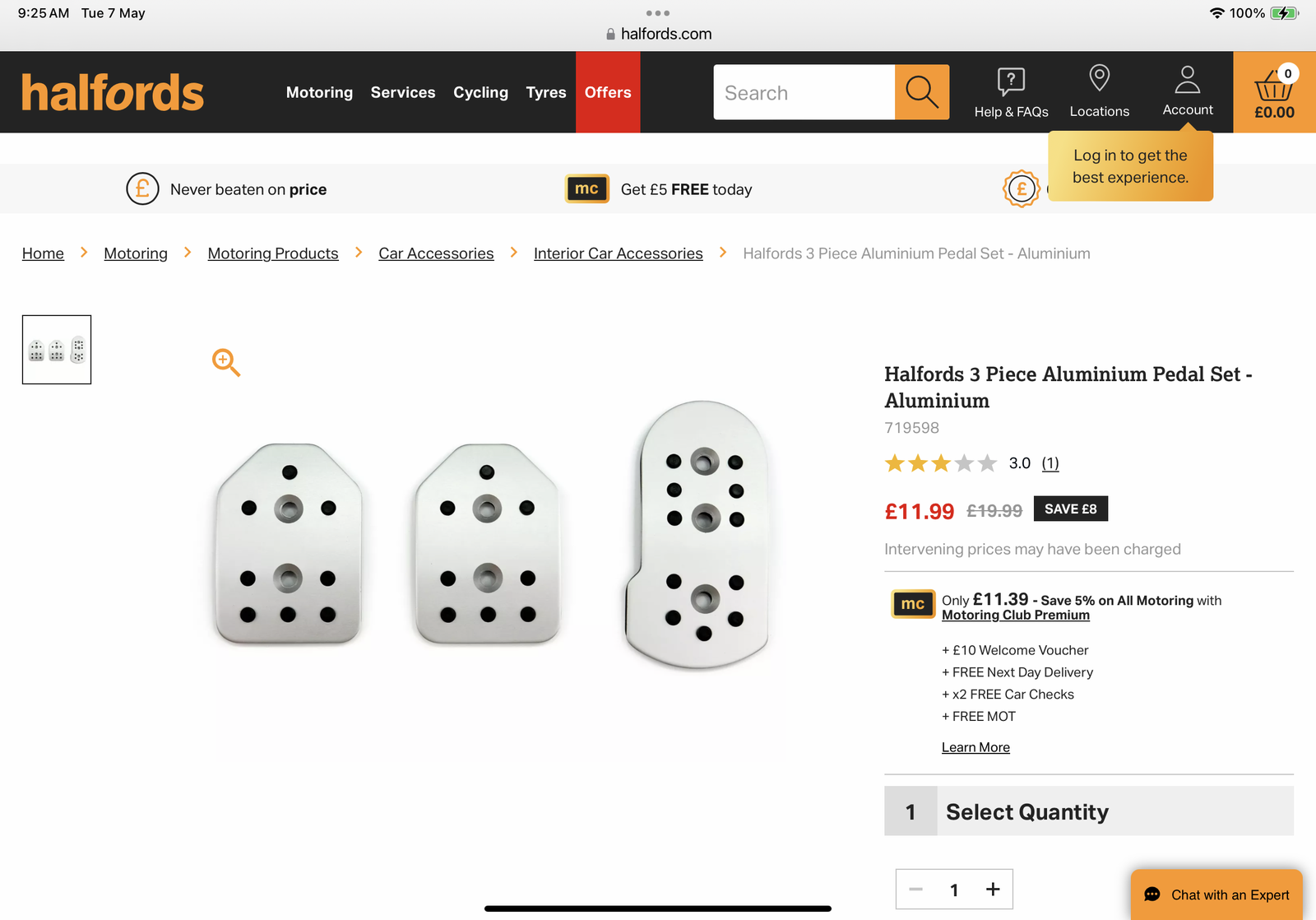Click the Halfords logo
Screen dimensions: 1316x920
pyautogui.click(x=113, y=93)
